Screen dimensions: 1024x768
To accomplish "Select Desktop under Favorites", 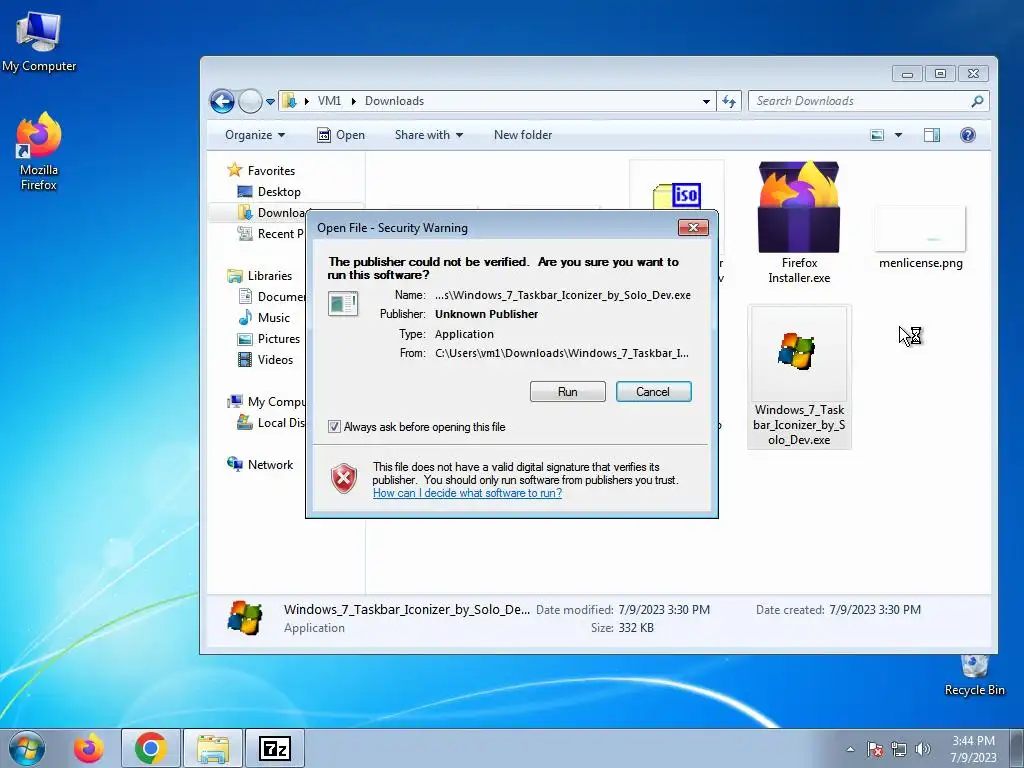I will 269,192.
